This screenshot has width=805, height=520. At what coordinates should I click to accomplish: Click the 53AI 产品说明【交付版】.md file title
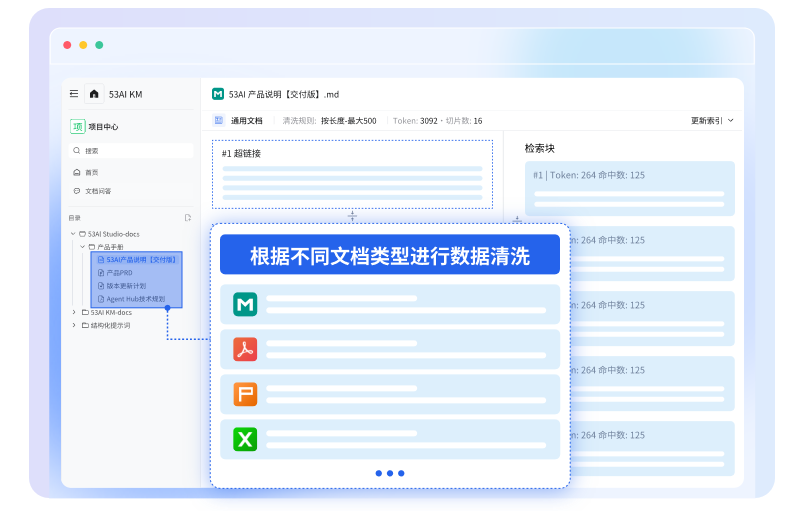point(284,94)
